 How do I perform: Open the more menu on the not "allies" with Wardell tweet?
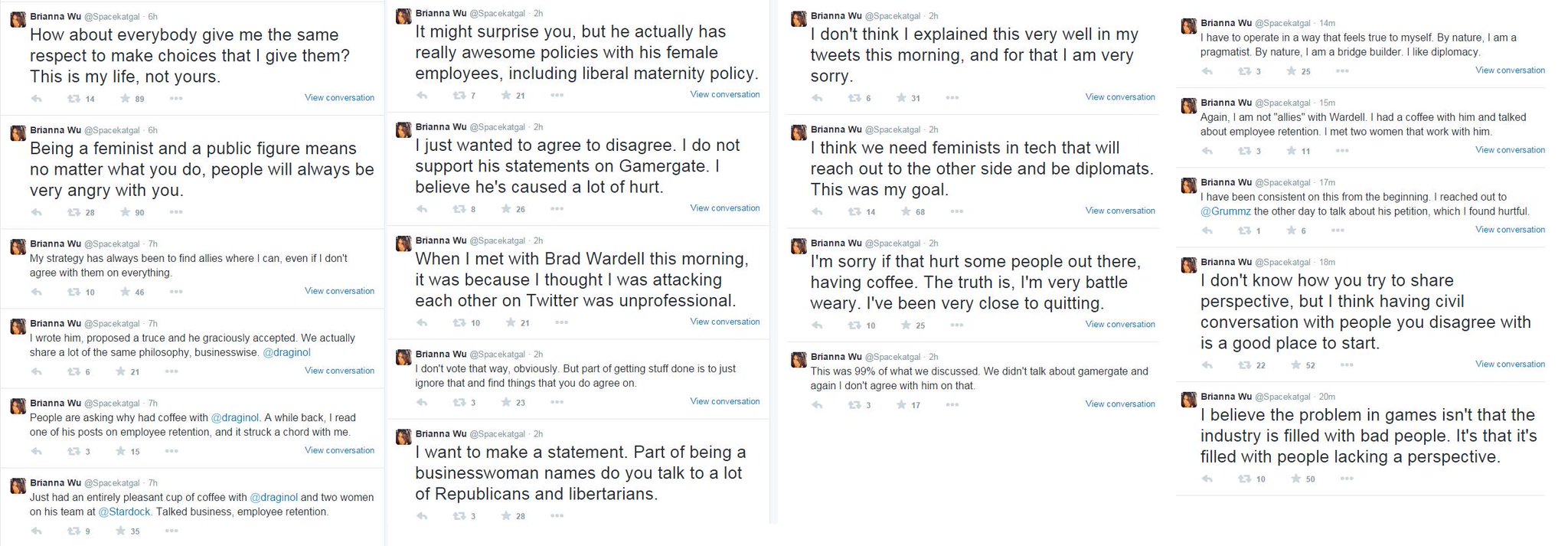[x=1342, y=151]
